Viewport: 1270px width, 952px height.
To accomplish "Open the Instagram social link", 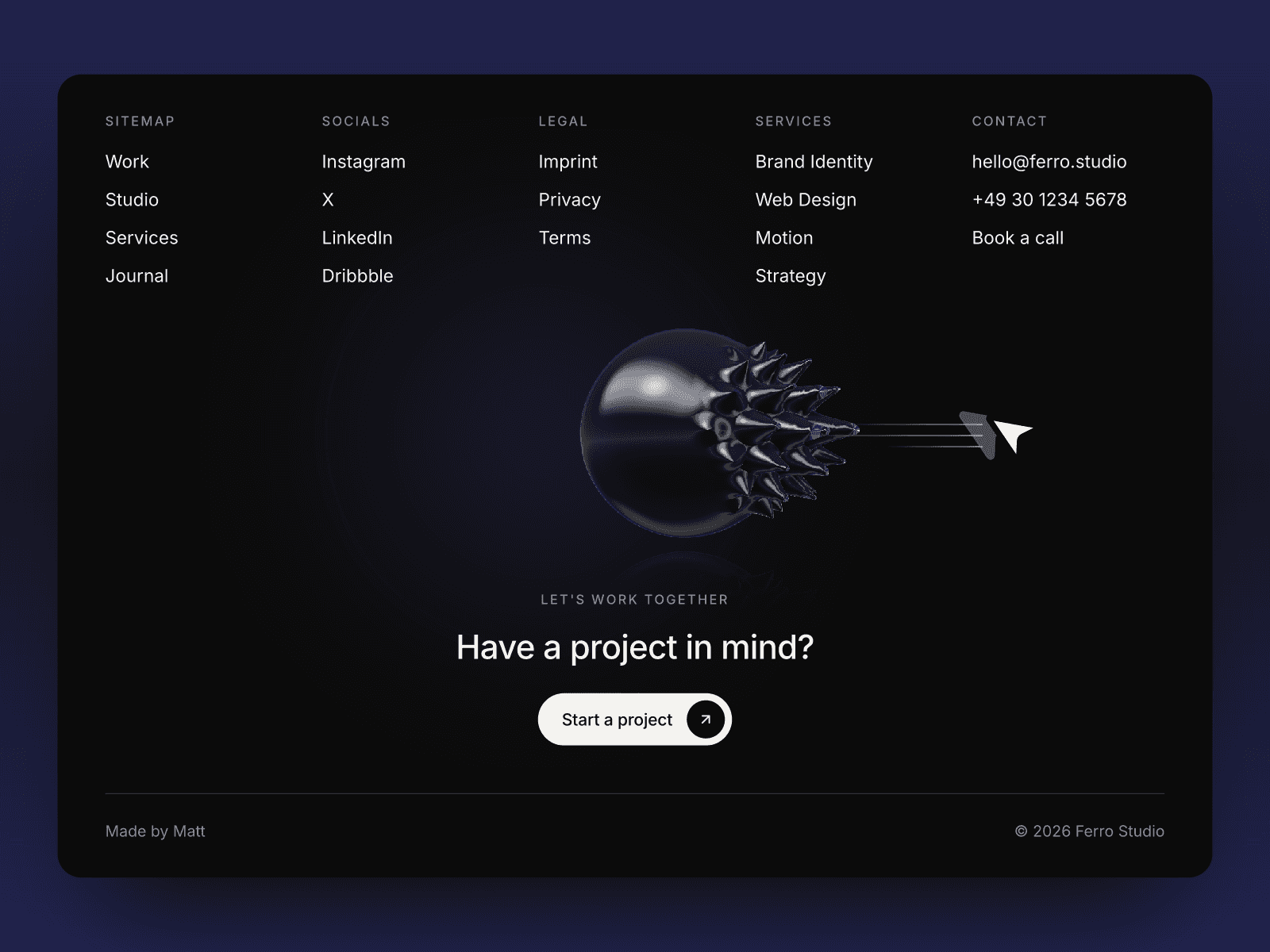I will [x=364, y=162].
